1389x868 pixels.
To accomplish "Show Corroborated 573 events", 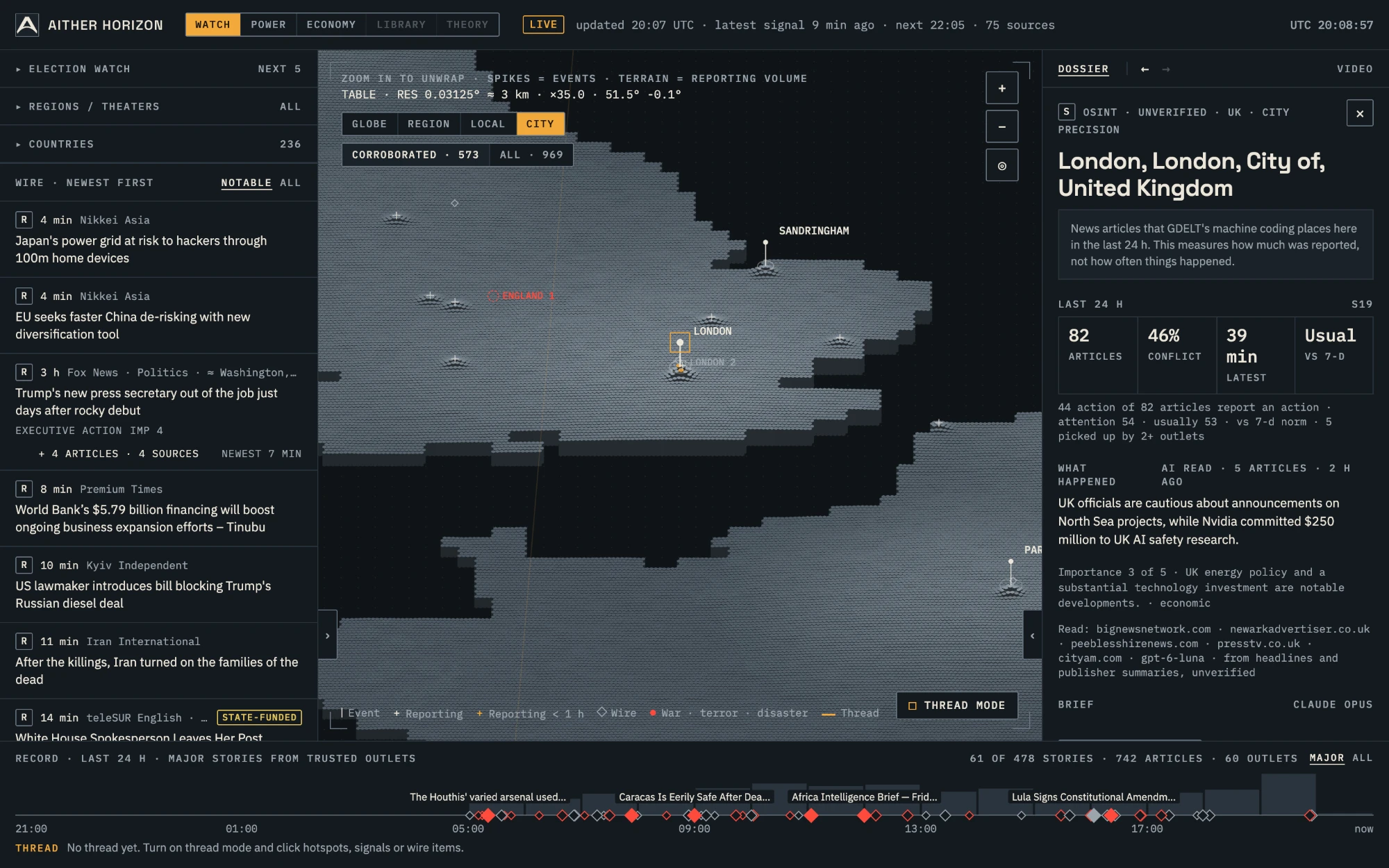I will 415,155.
